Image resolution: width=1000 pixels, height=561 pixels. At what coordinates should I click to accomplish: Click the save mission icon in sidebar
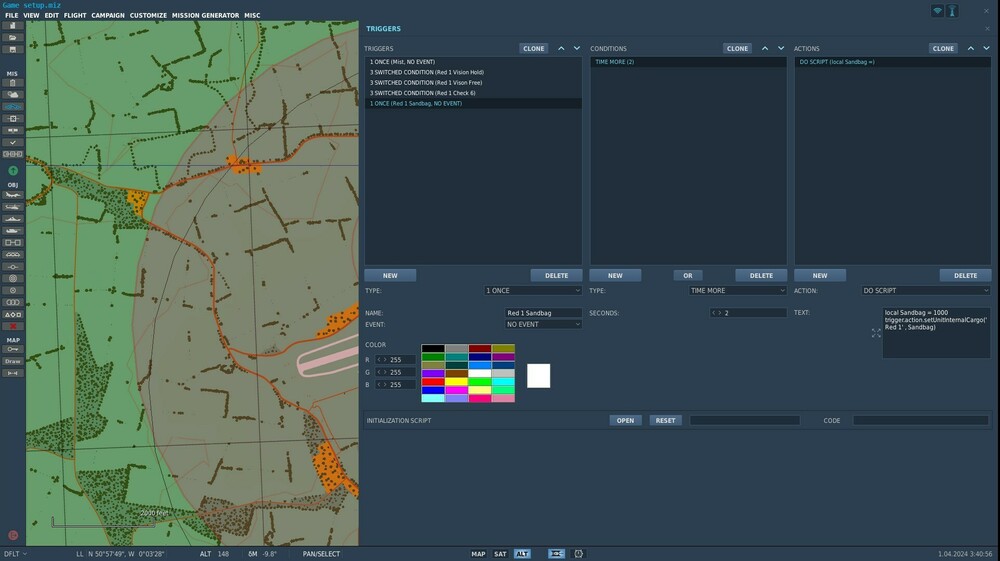[13, 49]
